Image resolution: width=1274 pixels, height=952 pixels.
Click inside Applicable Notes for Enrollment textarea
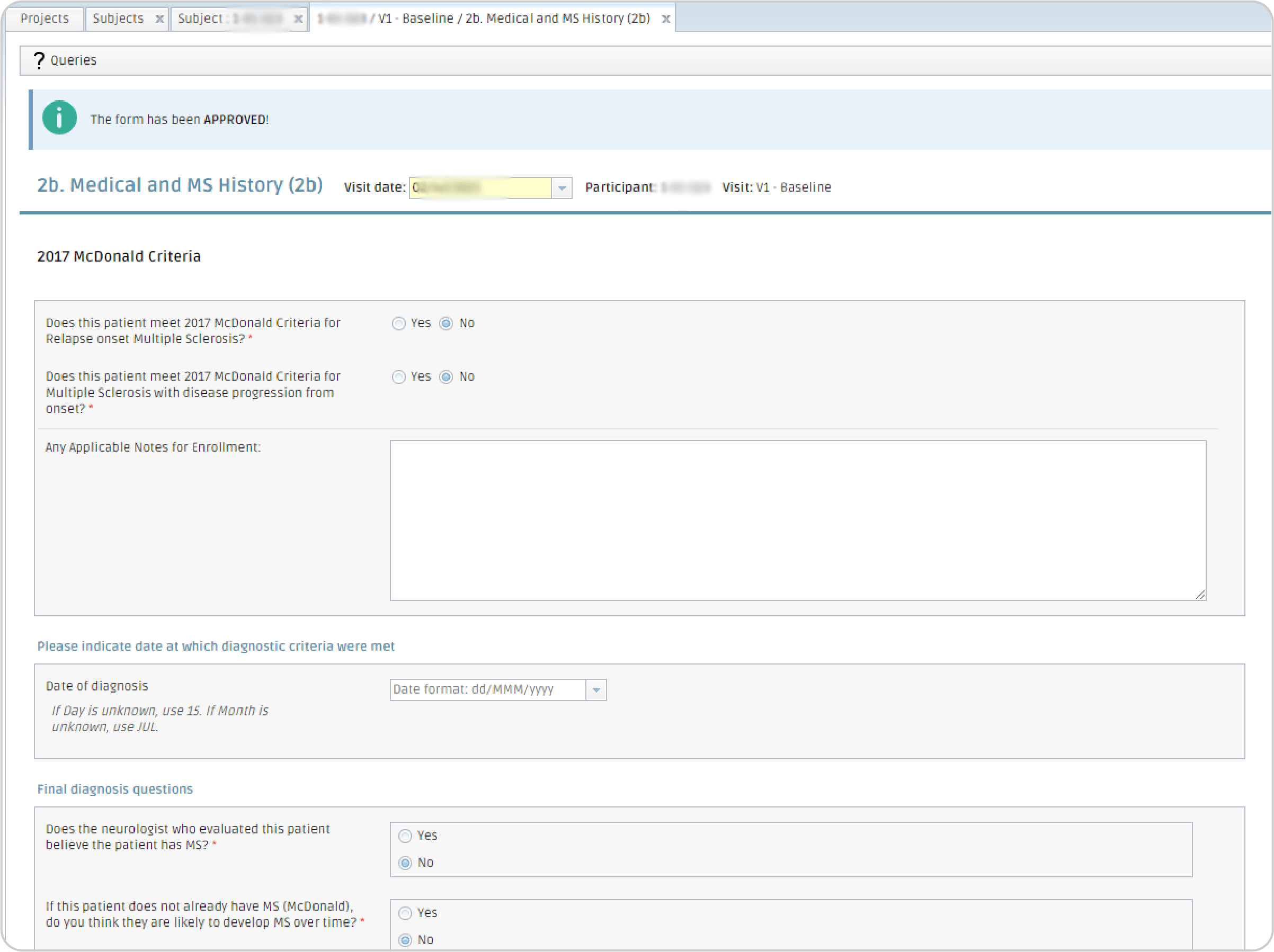pyautogui.click(x=797, y=520)
